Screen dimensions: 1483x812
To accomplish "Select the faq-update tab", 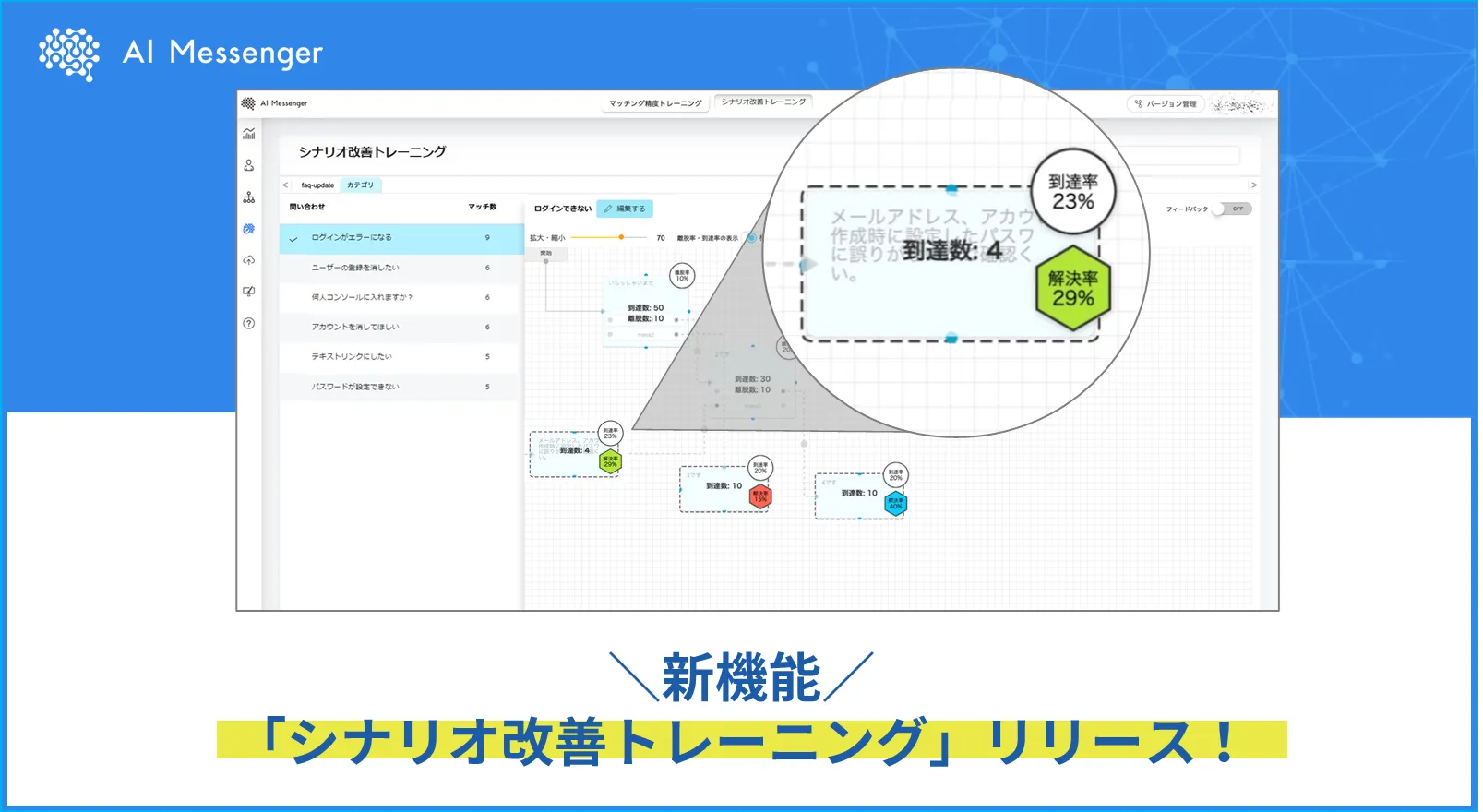I will point(317,185).
